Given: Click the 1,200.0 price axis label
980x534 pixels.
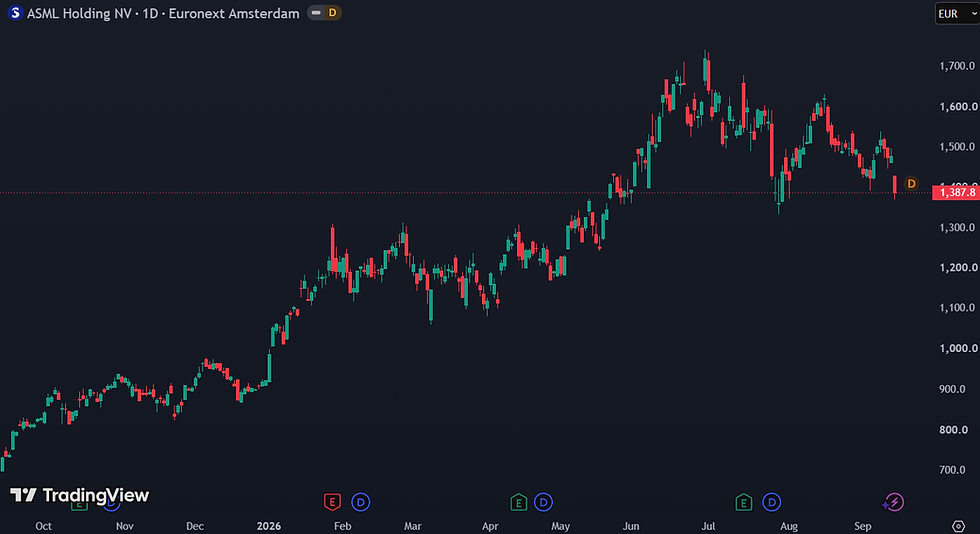Looking at the screenshot, I should (957, 267).
